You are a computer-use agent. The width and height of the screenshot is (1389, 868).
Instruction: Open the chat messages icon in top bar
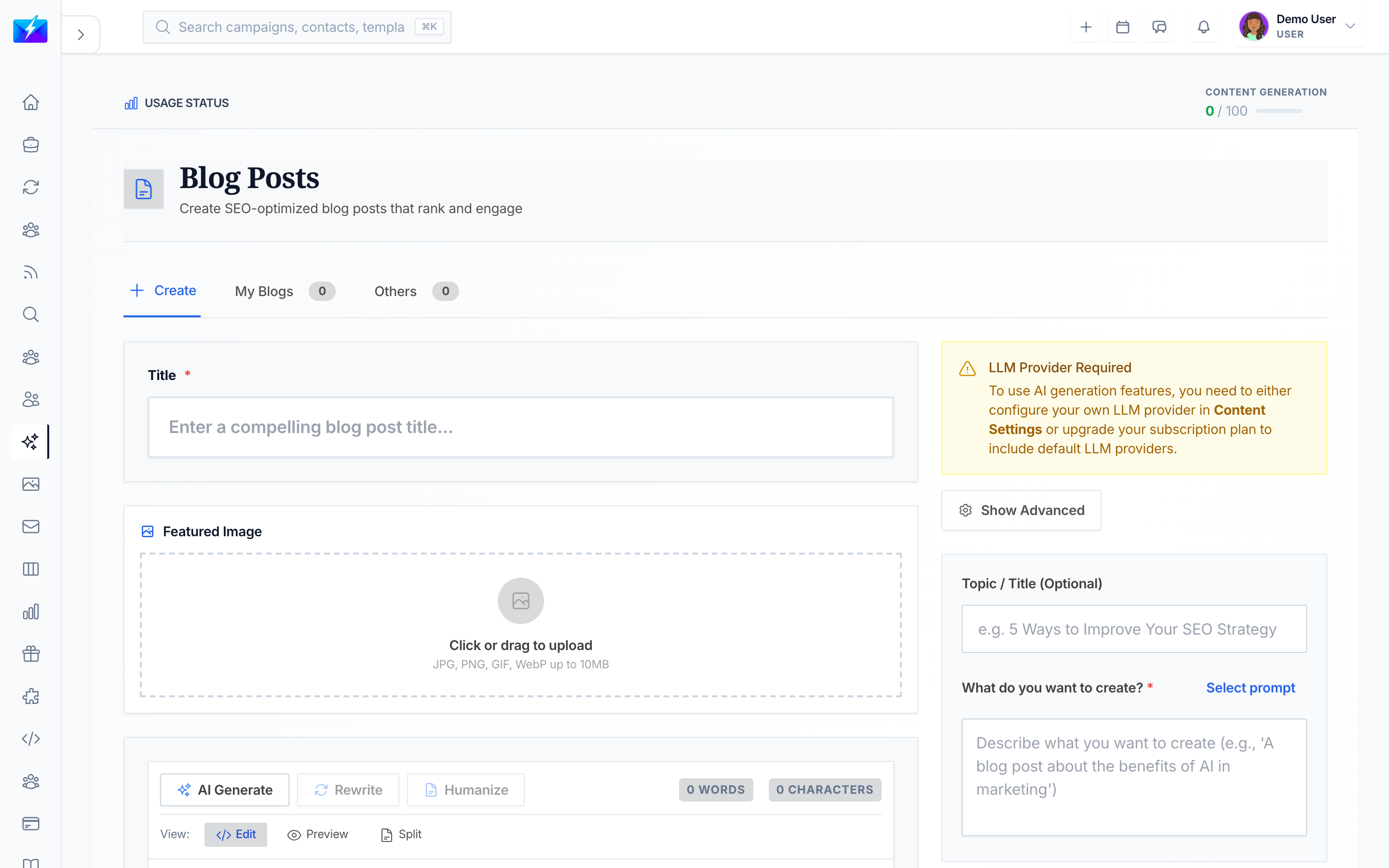pyautogui.click(x=1159, y=27)
